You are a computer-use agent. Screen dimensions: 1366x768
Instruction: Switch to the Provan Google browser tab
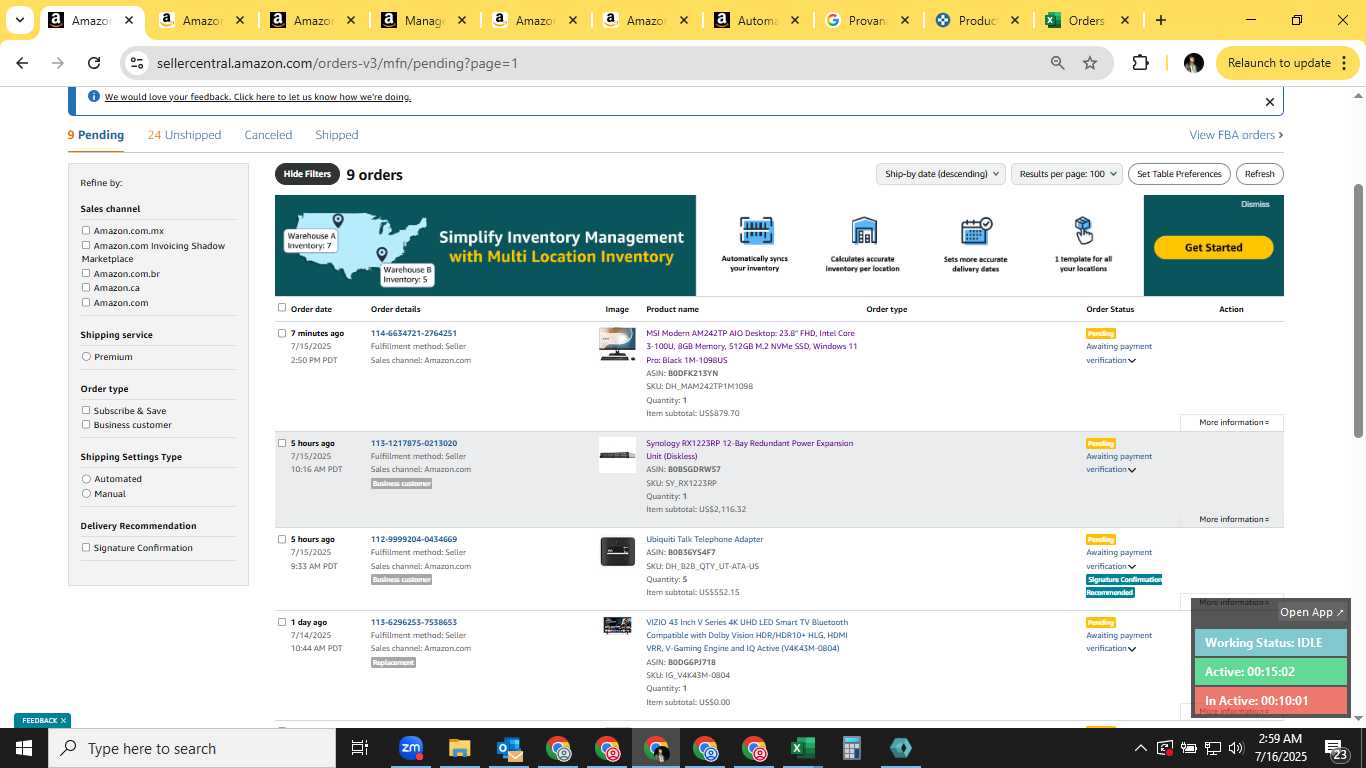[865, 20]
